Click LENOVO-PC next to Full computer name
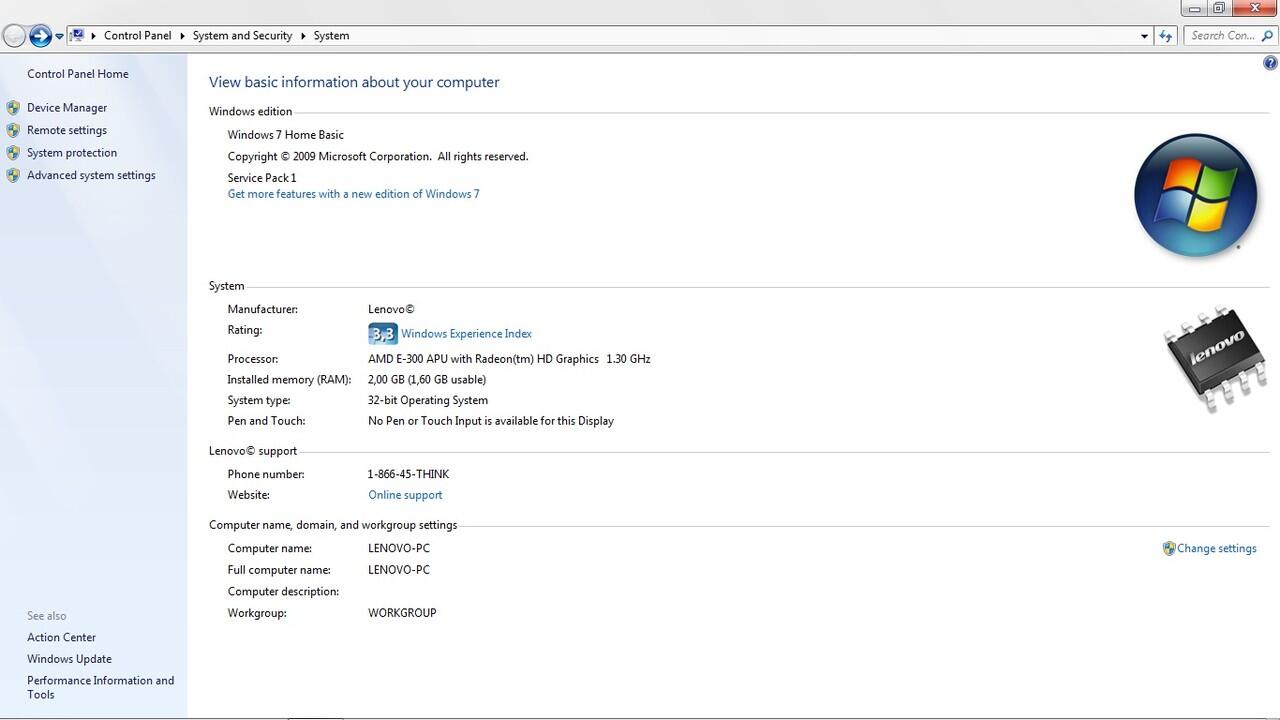This screenshot has height=720, width=1280. pyautogui.click(x=399, y=570)
